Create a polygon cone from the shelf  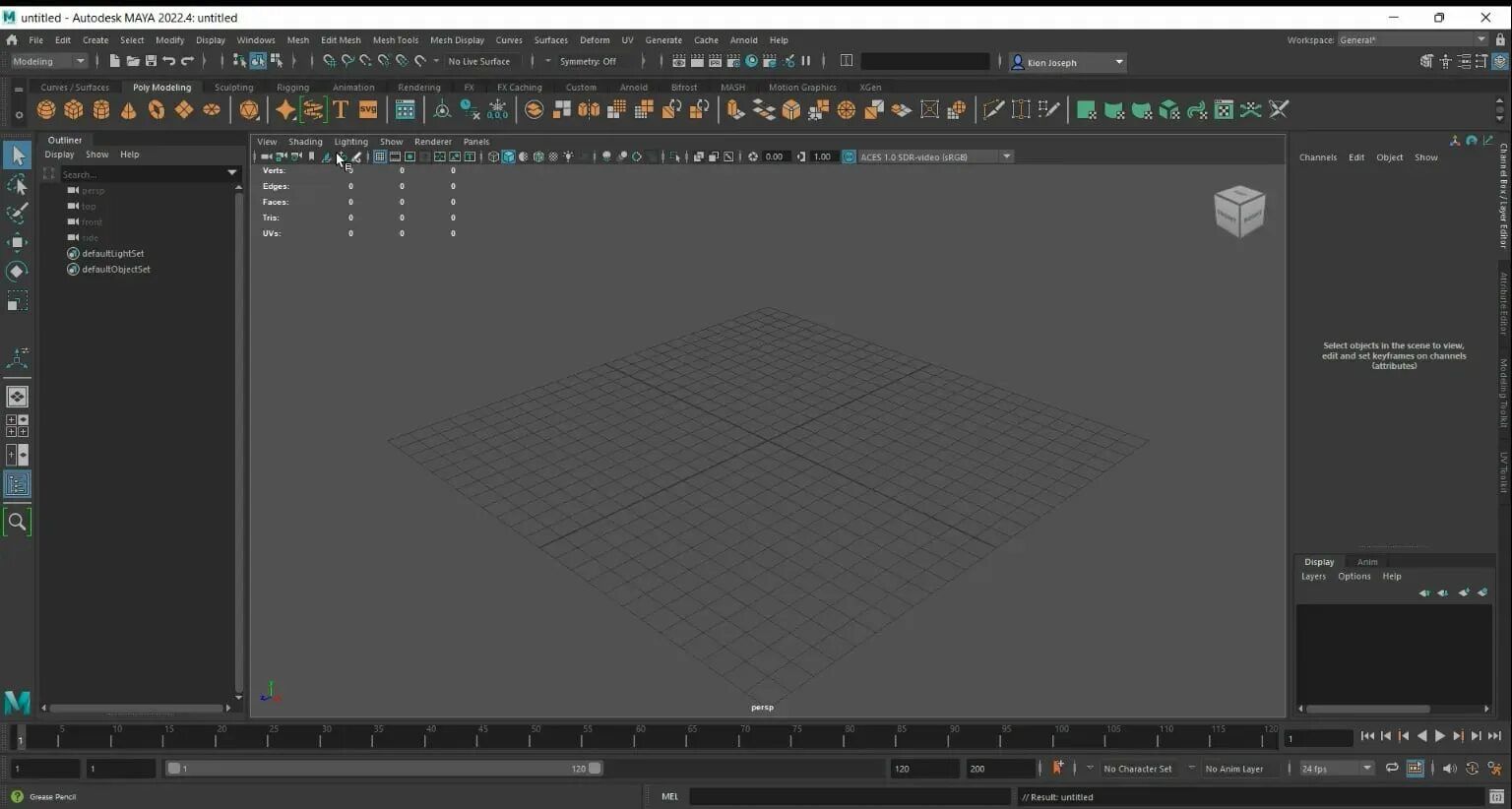point(128,110)
